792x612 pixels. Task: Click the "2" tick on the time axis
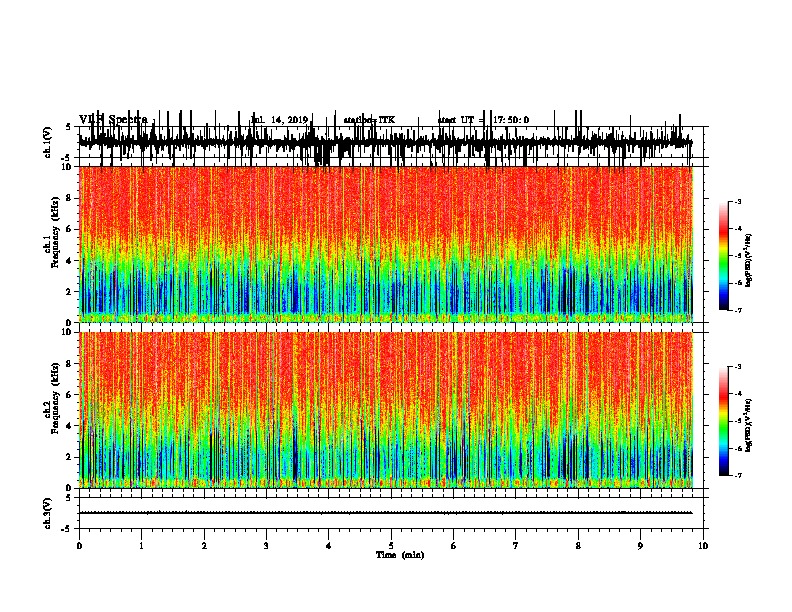click(x=204, y=546)
